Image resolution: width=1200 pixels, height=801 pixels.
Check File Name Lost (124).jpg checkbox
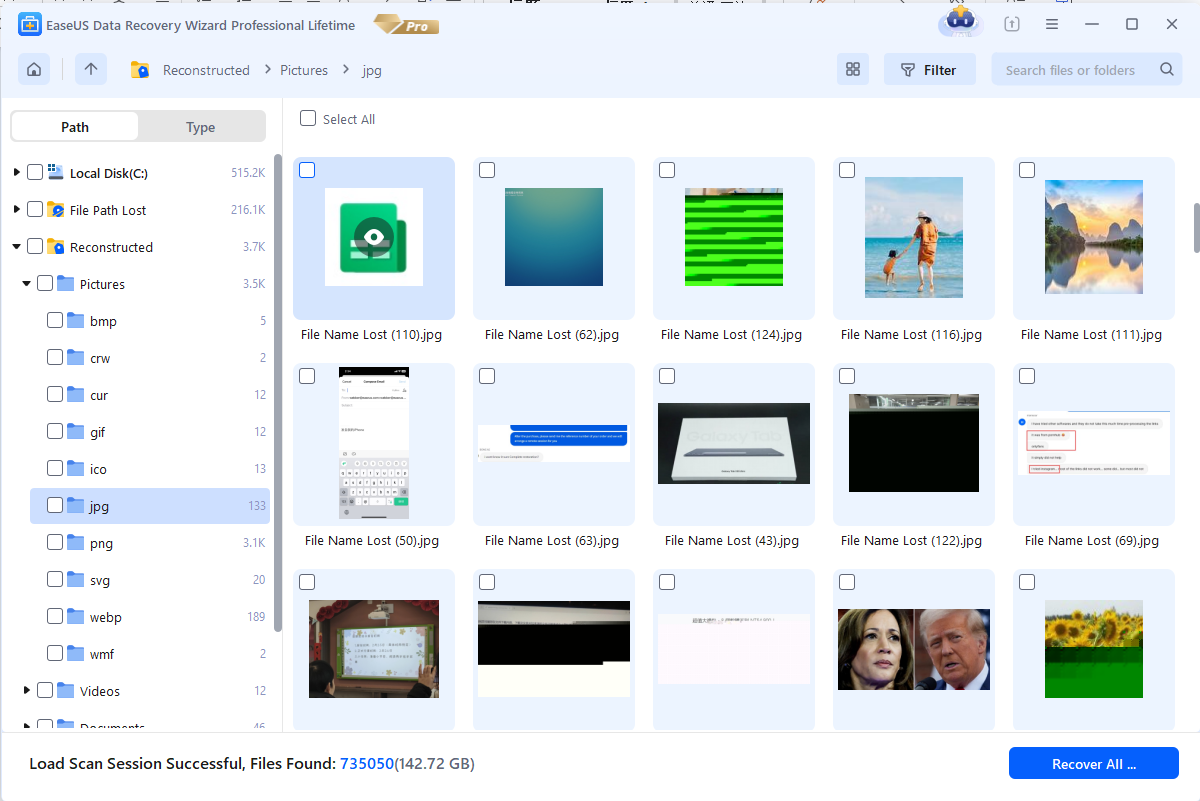tap(667, 170)
